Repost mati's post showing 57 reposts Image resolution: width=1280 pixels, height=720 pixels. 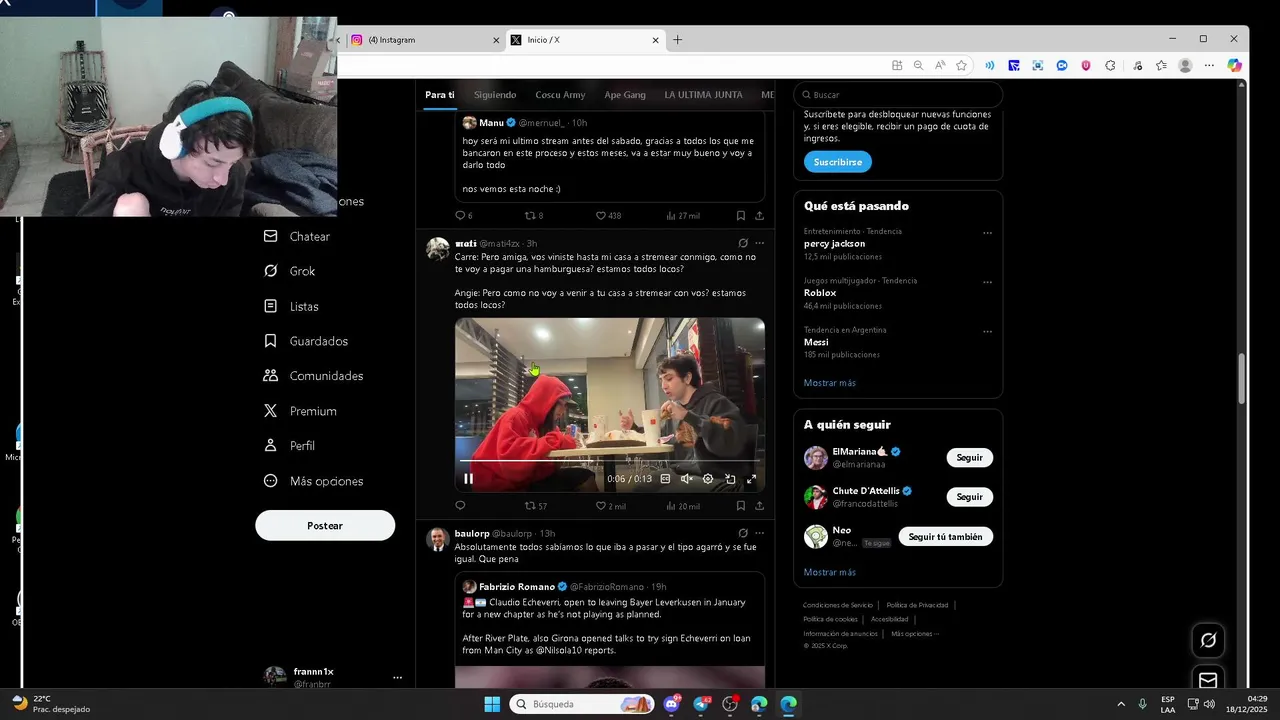click(536, 506)
